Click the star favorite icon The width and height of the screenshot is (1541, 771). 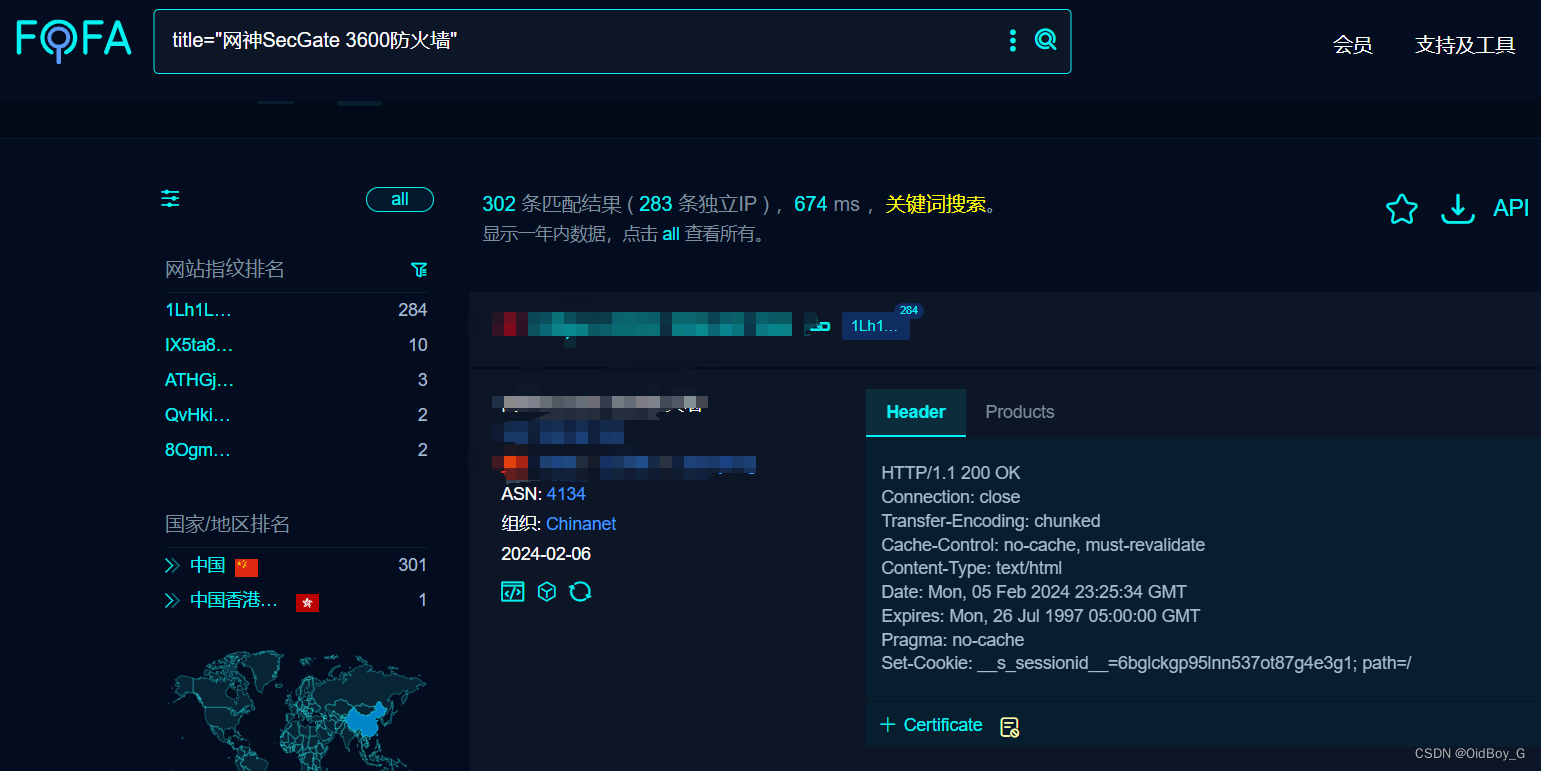point(1401,208)
